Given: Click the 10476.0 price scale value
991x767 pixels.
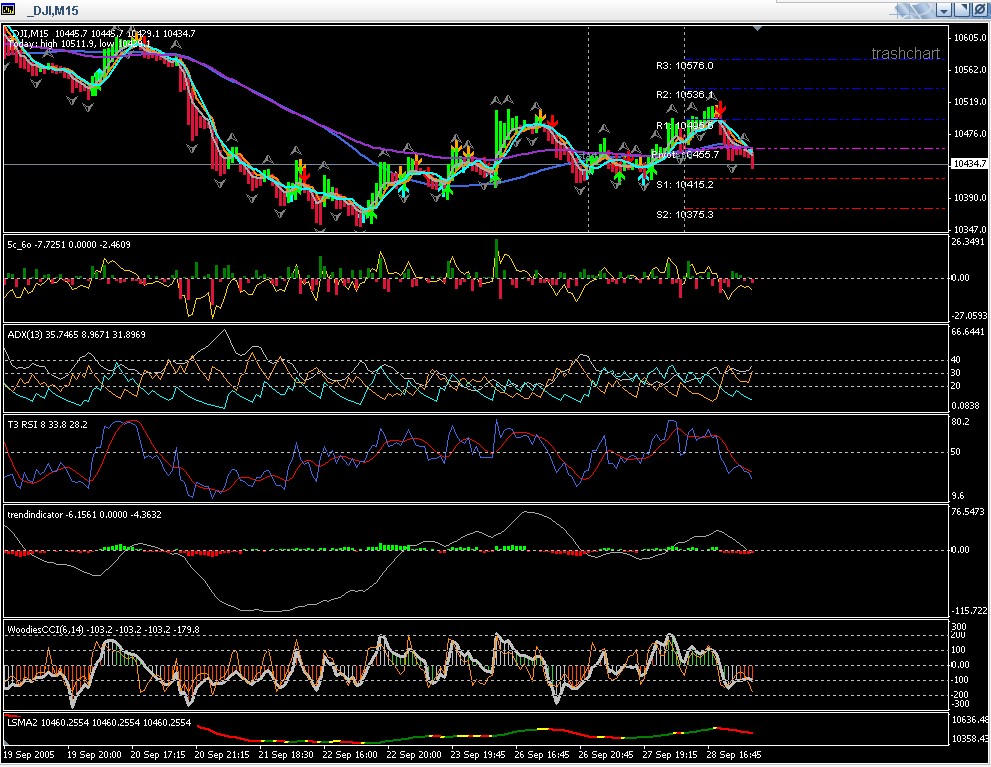Looking at the screenshot, I should 970,134.
